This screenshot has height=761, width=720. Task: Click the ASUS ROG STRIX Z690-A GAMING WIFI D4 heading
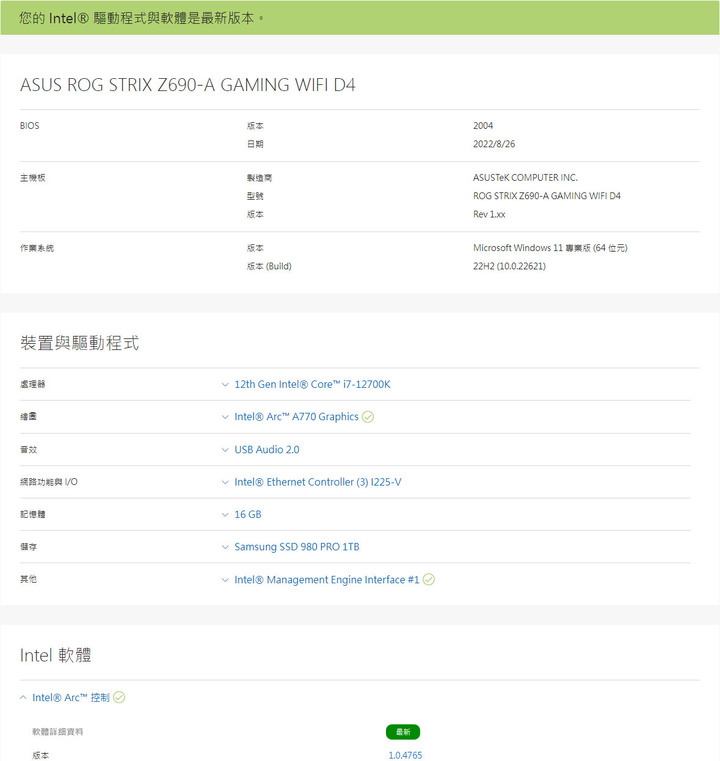click(x=187, y=85)
